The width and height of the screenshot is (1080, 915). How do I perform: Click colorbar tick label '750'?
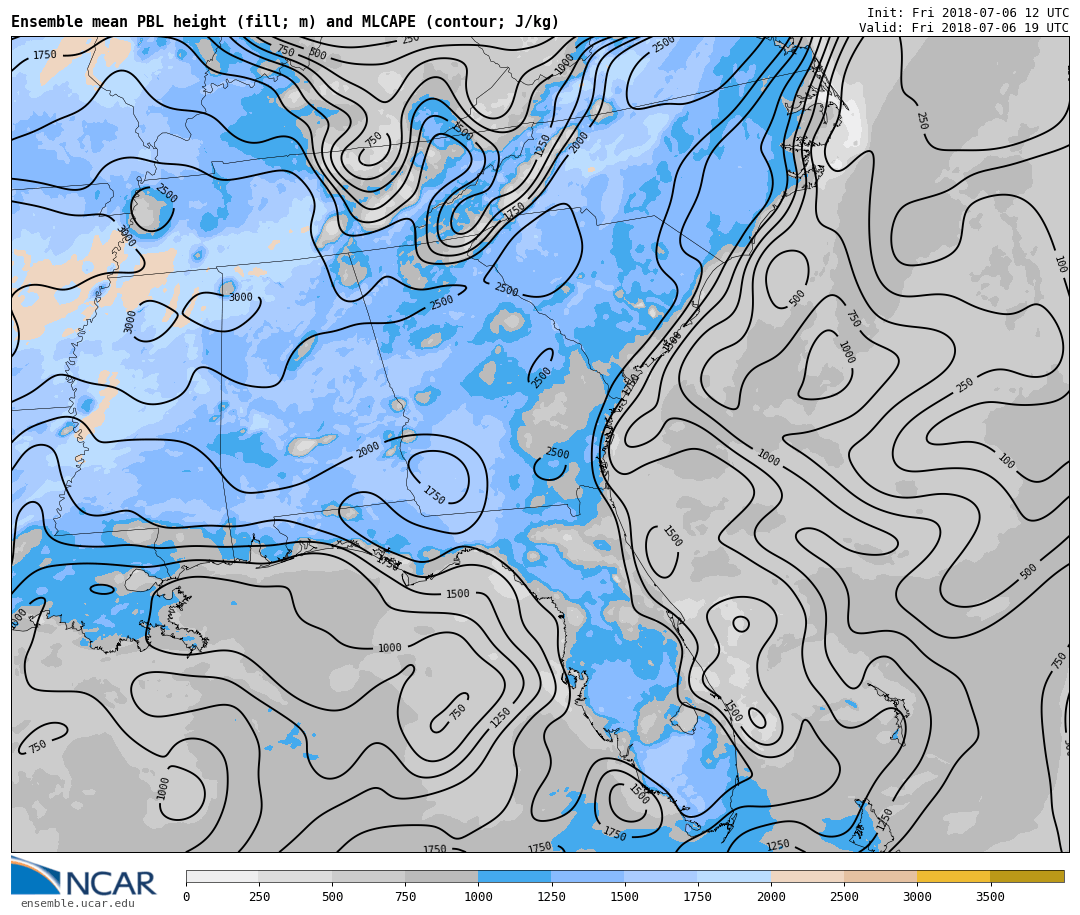[x=405, y=896]
